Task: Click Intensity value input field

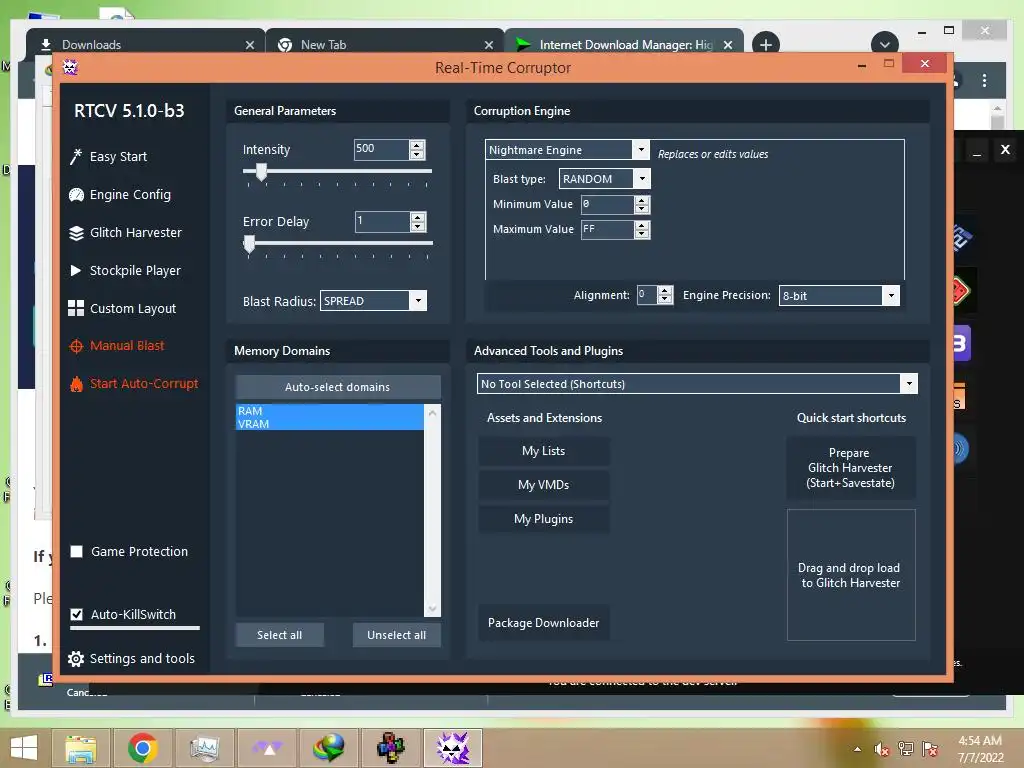Action: pyautogui.click(x=381, y=150)
